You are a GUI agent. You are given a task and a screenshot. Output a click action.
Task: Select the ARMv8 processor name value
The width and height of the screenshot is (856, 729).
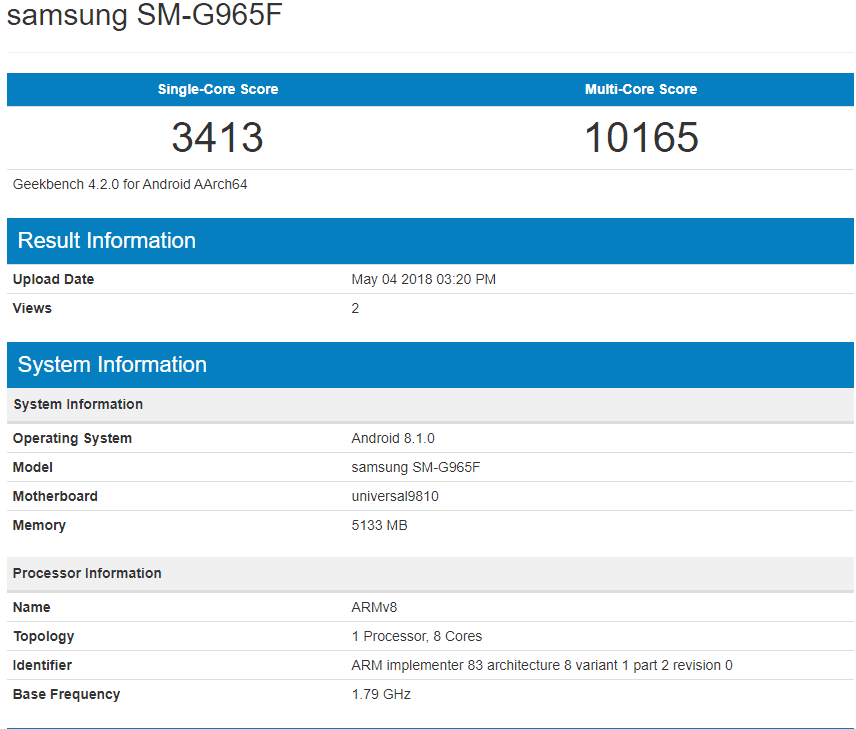click(x=374, y=607)
